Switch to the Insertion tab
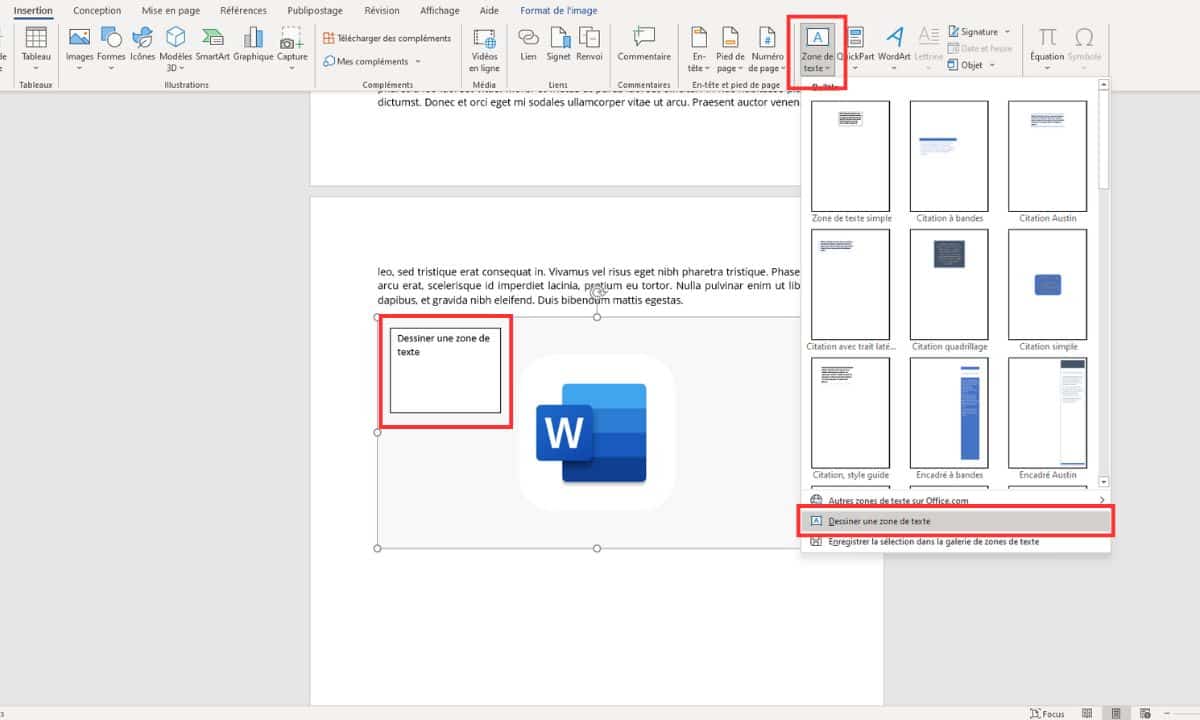 click(x=34, y=10)
